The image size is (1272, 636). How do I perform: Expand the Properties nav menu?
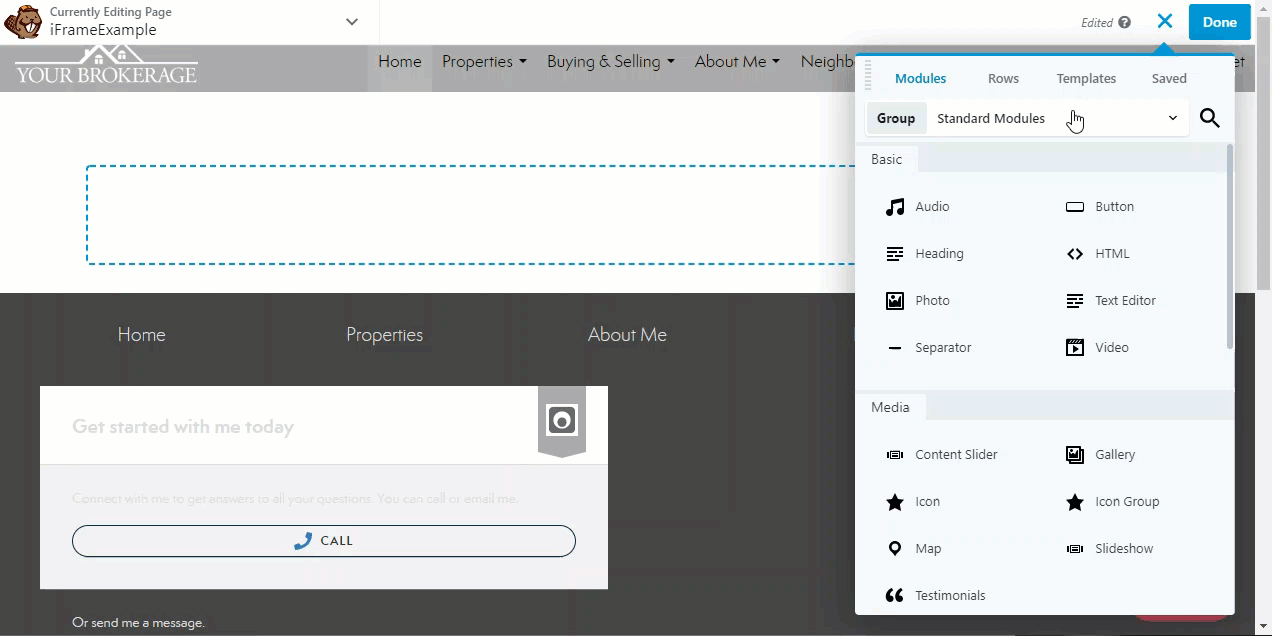(x=484, y=62)
